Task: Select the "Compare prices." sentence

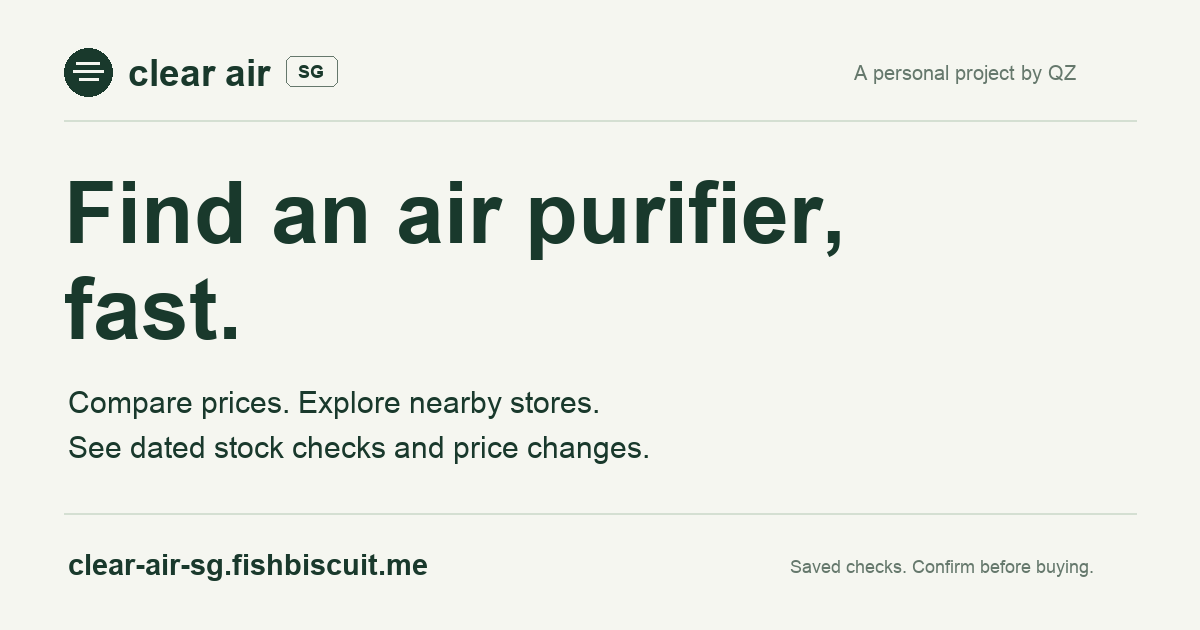Action: pyautogui.click(x=179, y=404)
